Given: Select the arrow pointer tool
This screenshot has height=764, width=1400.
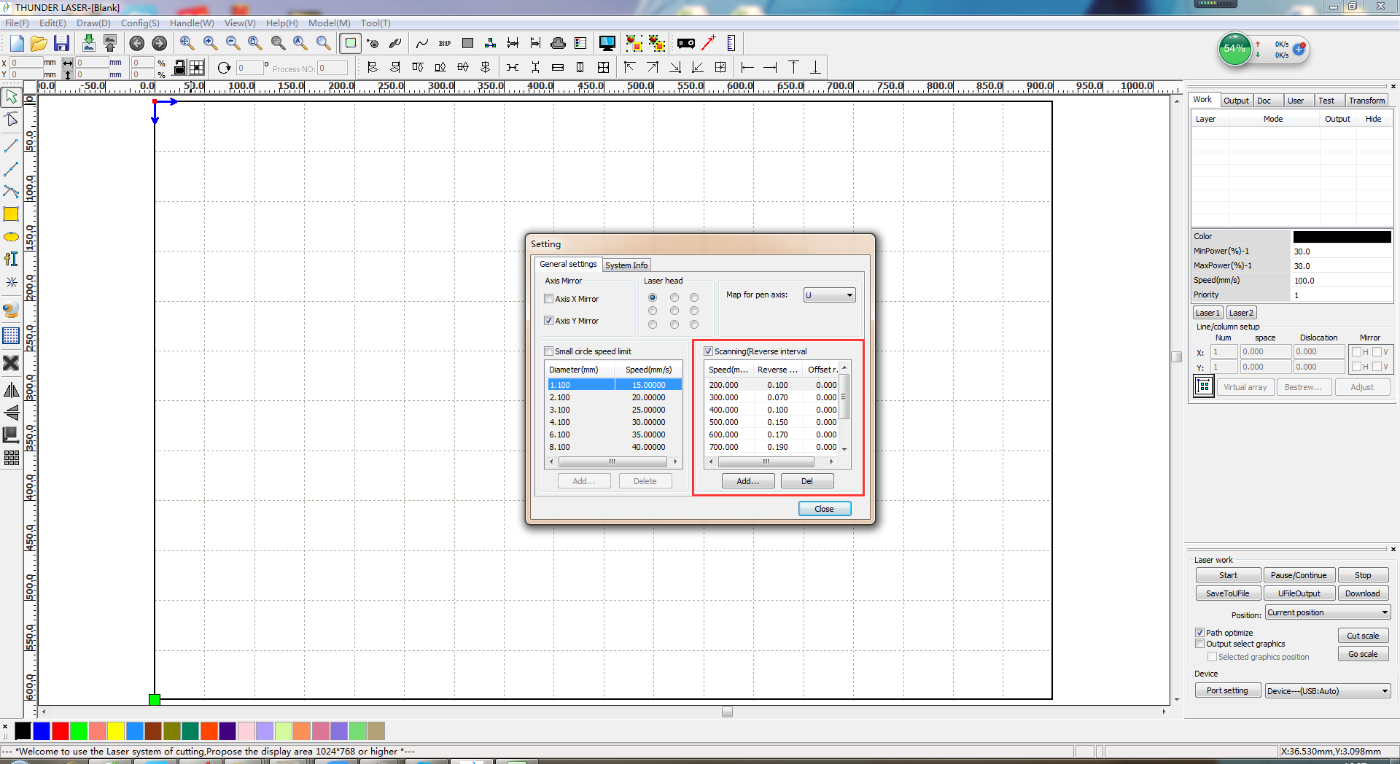Looking at the screenshot, I should click(11, 97).
